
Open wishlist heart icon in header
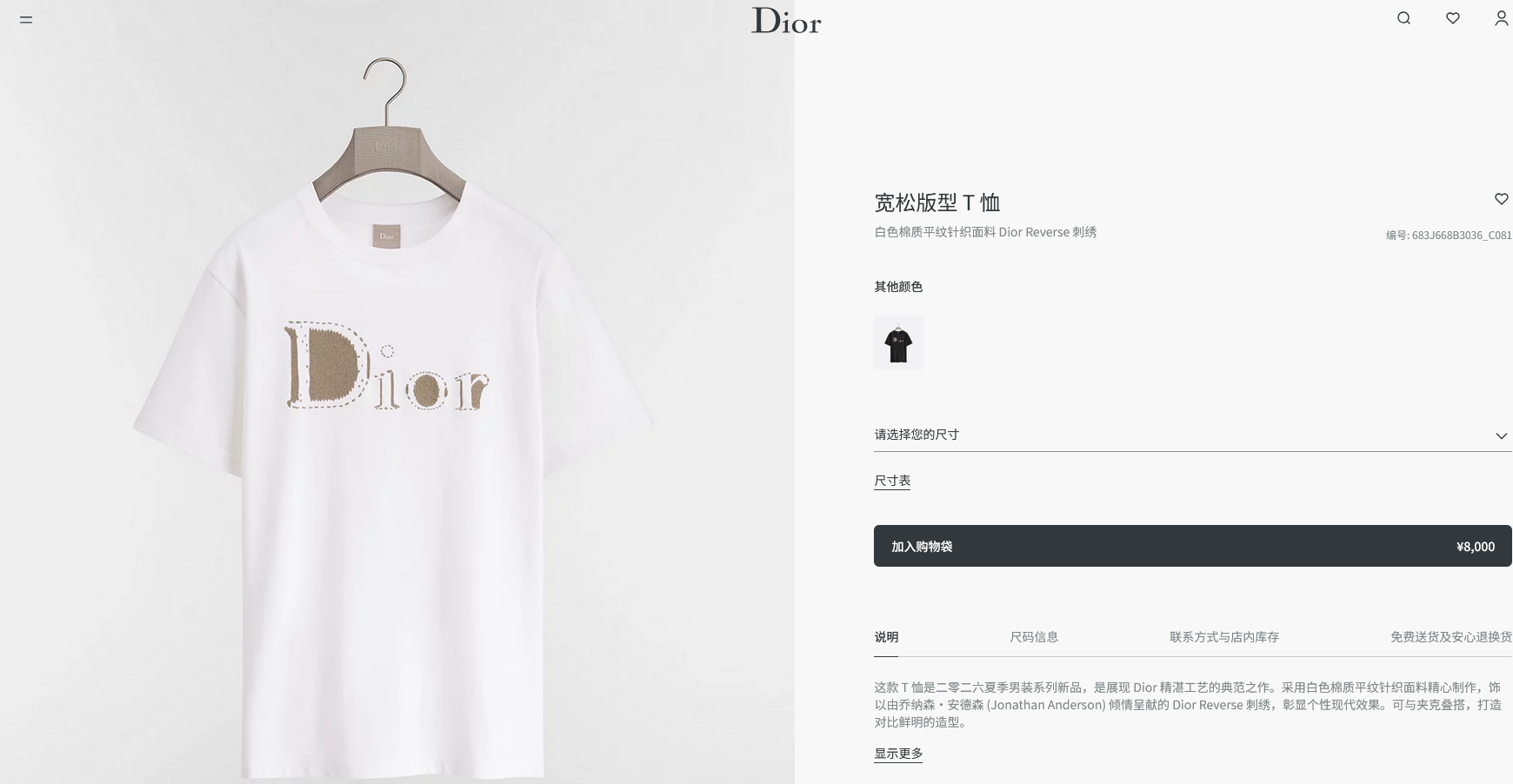click(1453, 18)
